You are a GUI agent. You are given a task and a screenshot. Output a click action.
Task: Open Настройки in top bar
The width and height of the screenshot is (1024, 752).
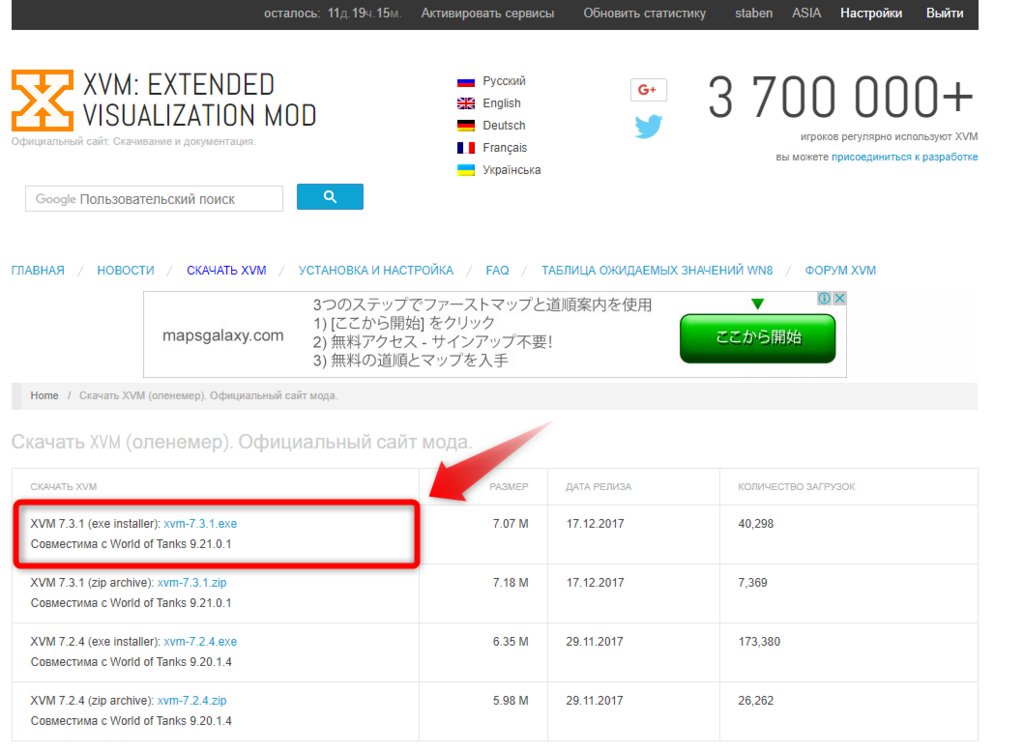click(x=871, y=13)
